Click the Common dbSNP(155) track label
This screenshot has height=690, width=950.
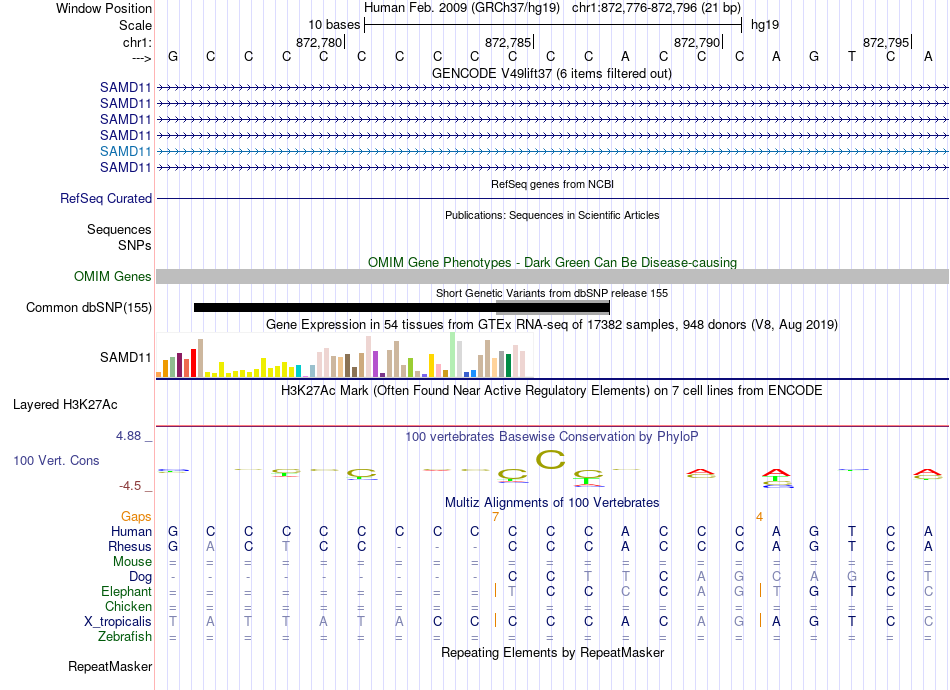[88, 307]
